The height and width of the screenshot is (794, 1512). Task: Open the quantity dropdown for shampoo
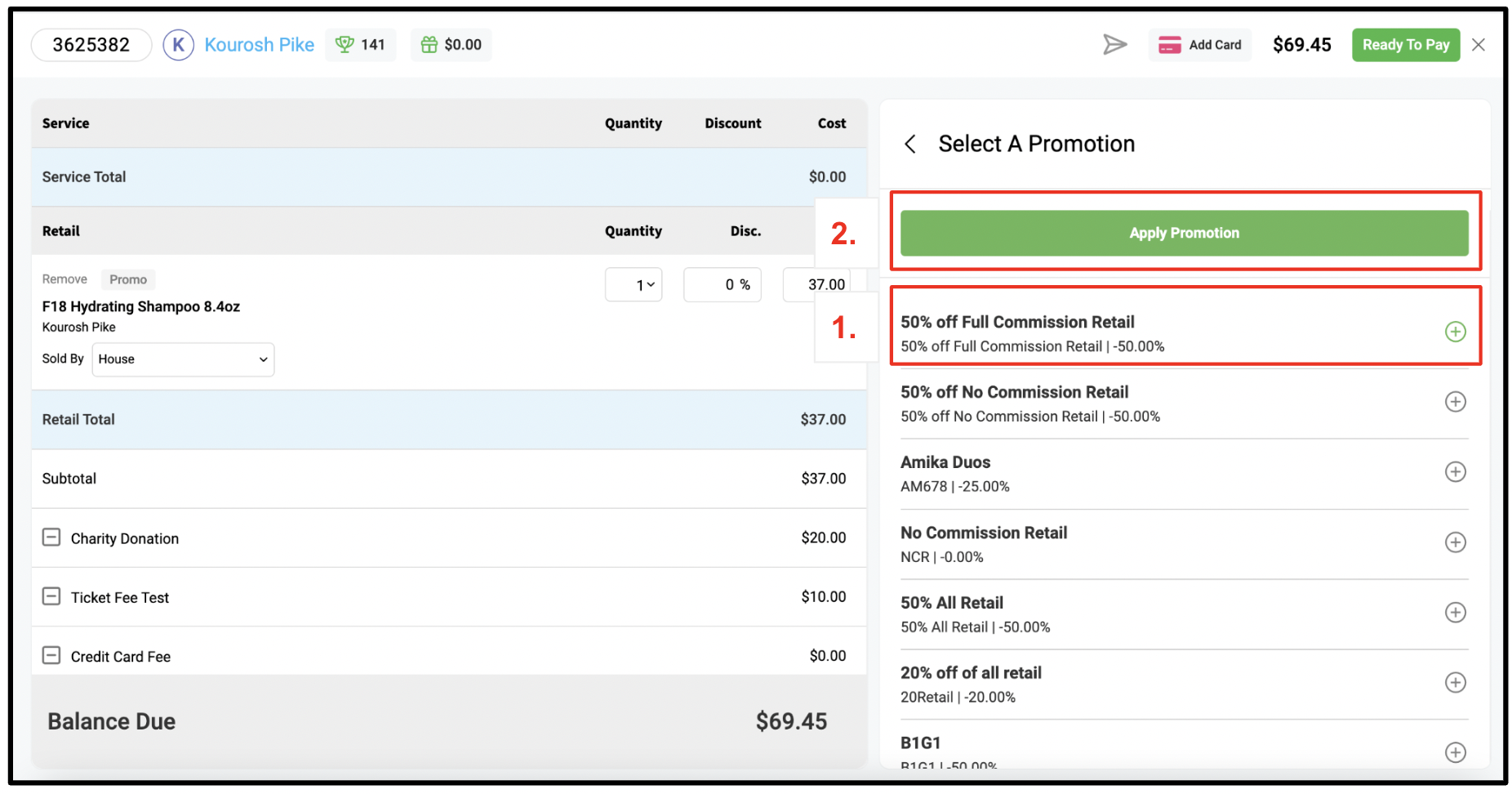pos(634,284)
